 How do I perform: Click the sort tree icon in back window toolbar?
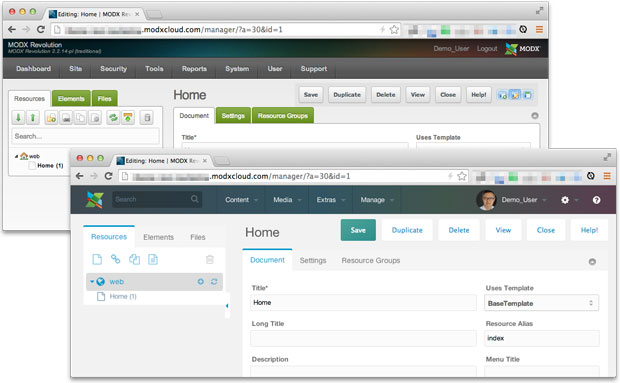point(128,117)
